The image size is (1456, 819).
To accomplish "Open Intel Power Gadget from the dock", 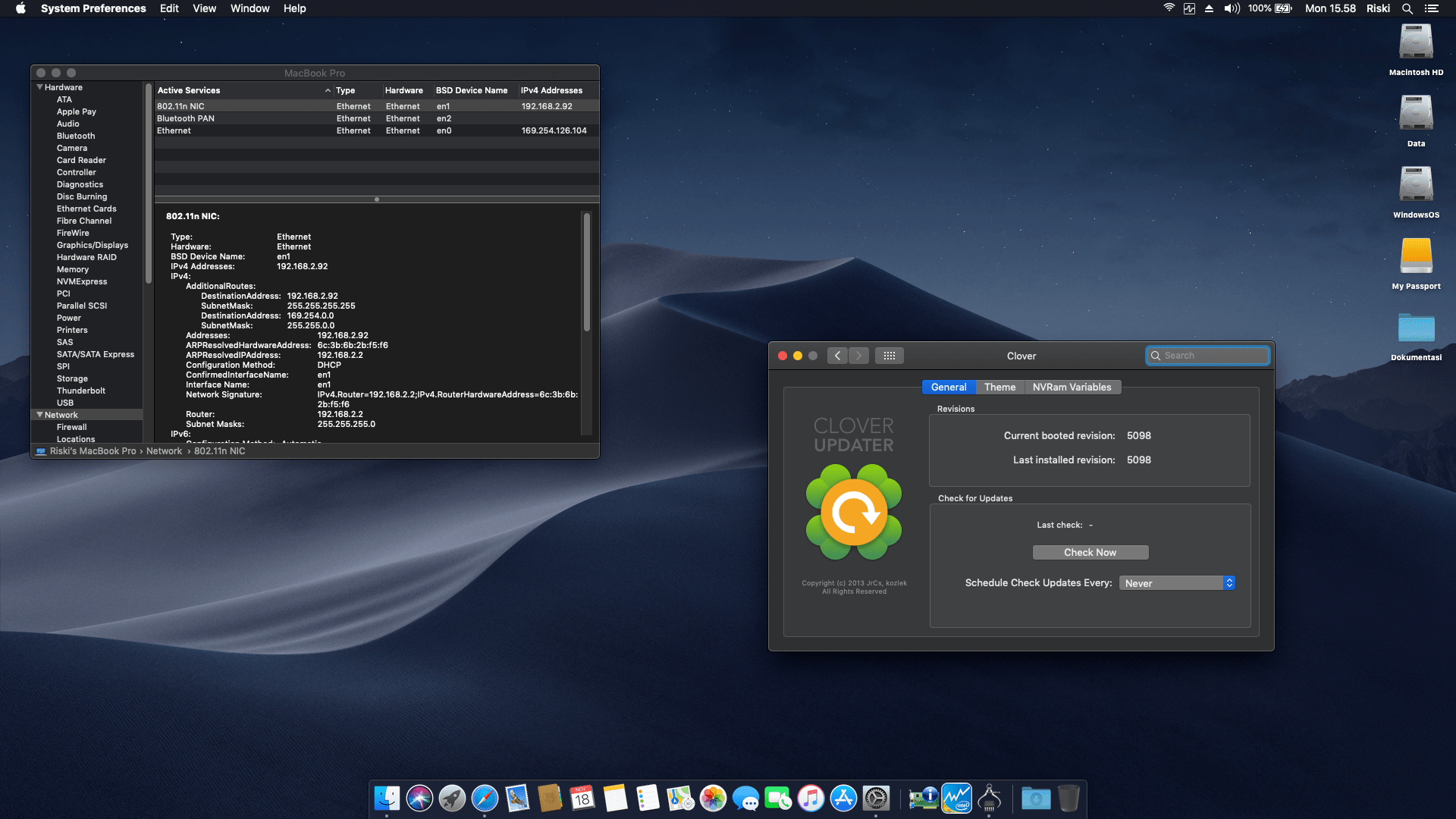I will tap(956, 799).
